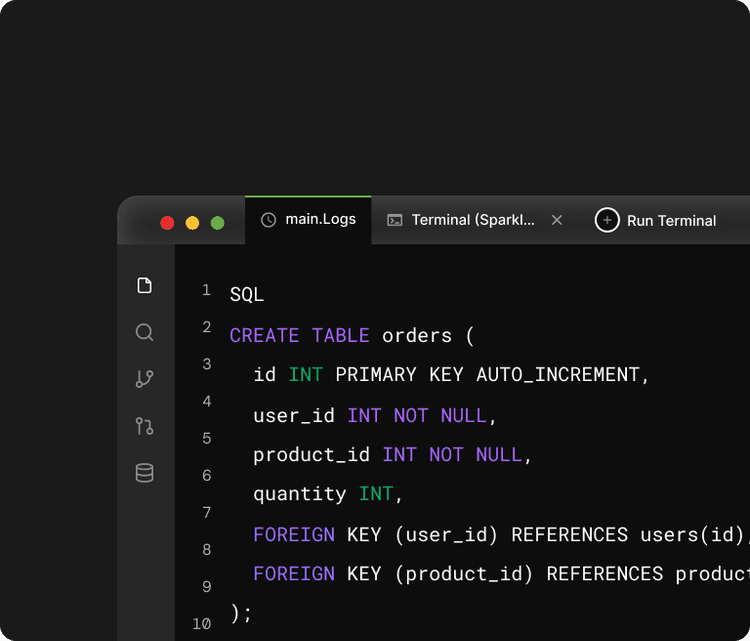Open the file explorer sidebar icon

point(144,286)
